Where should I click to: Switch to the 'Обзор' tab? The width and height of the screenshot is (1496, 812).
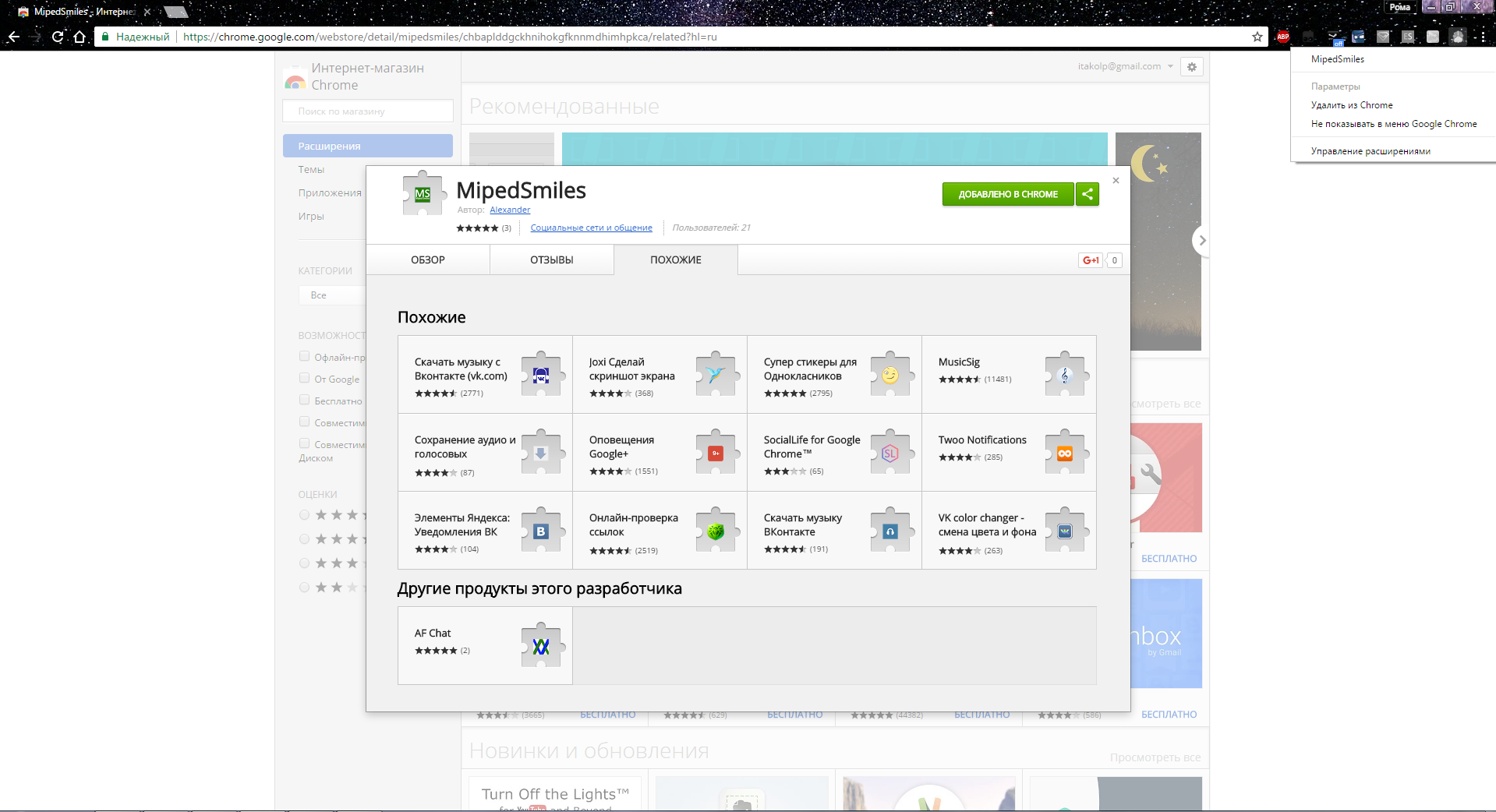coord(428,260)
